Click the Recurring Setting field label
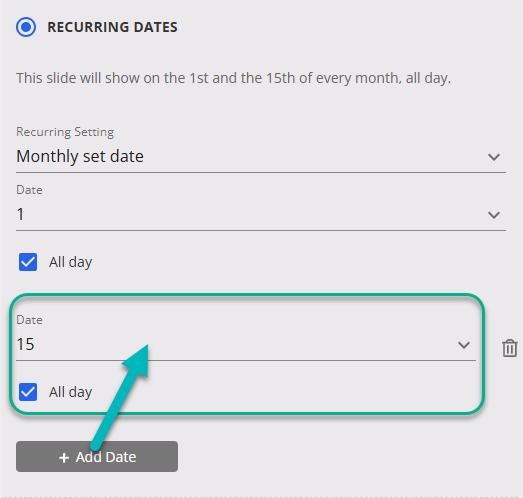 (65, 132)
